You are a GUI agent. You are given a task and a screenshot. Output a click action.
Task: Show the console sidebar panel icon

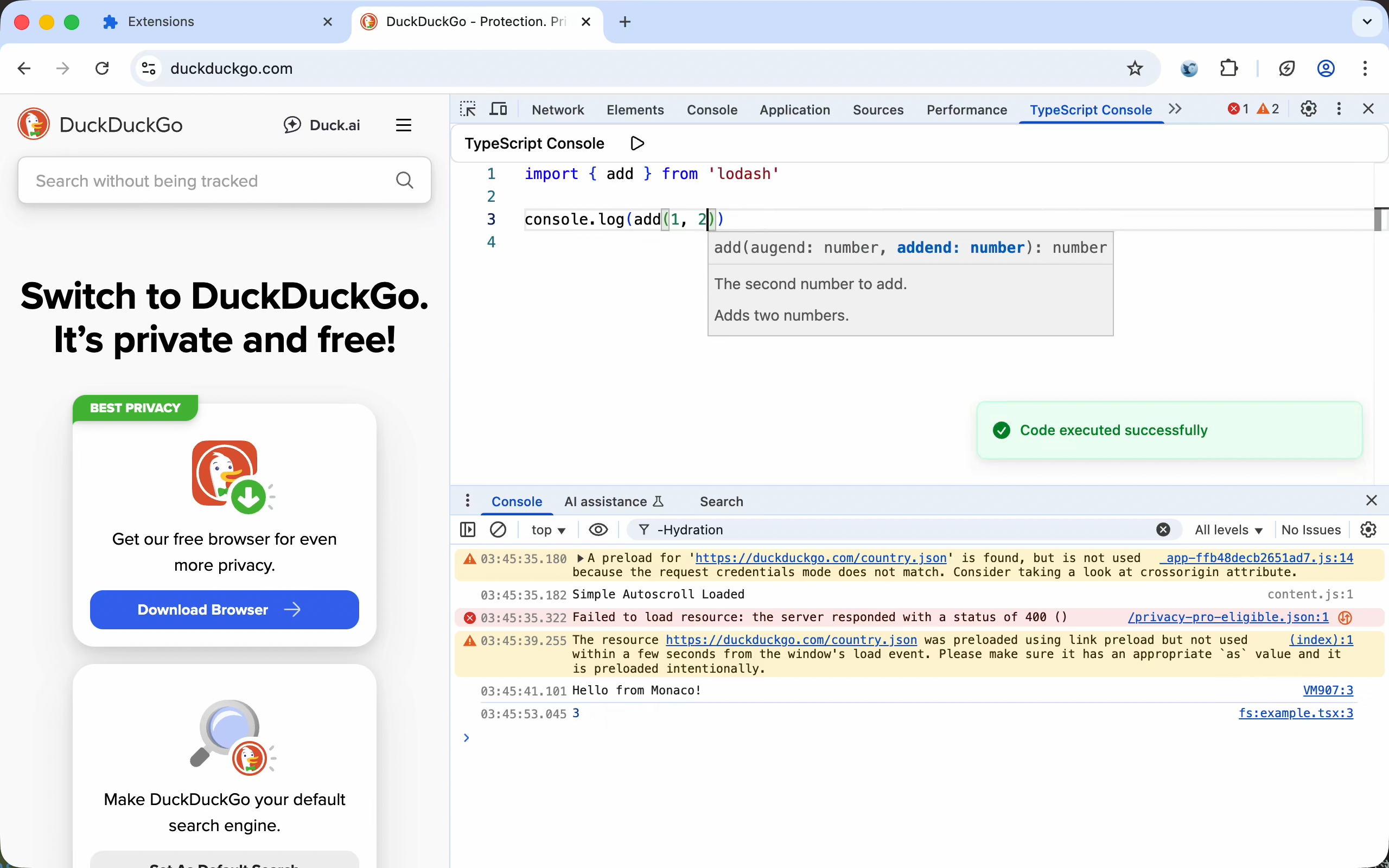pyautogui.click(x=468, y=529)
